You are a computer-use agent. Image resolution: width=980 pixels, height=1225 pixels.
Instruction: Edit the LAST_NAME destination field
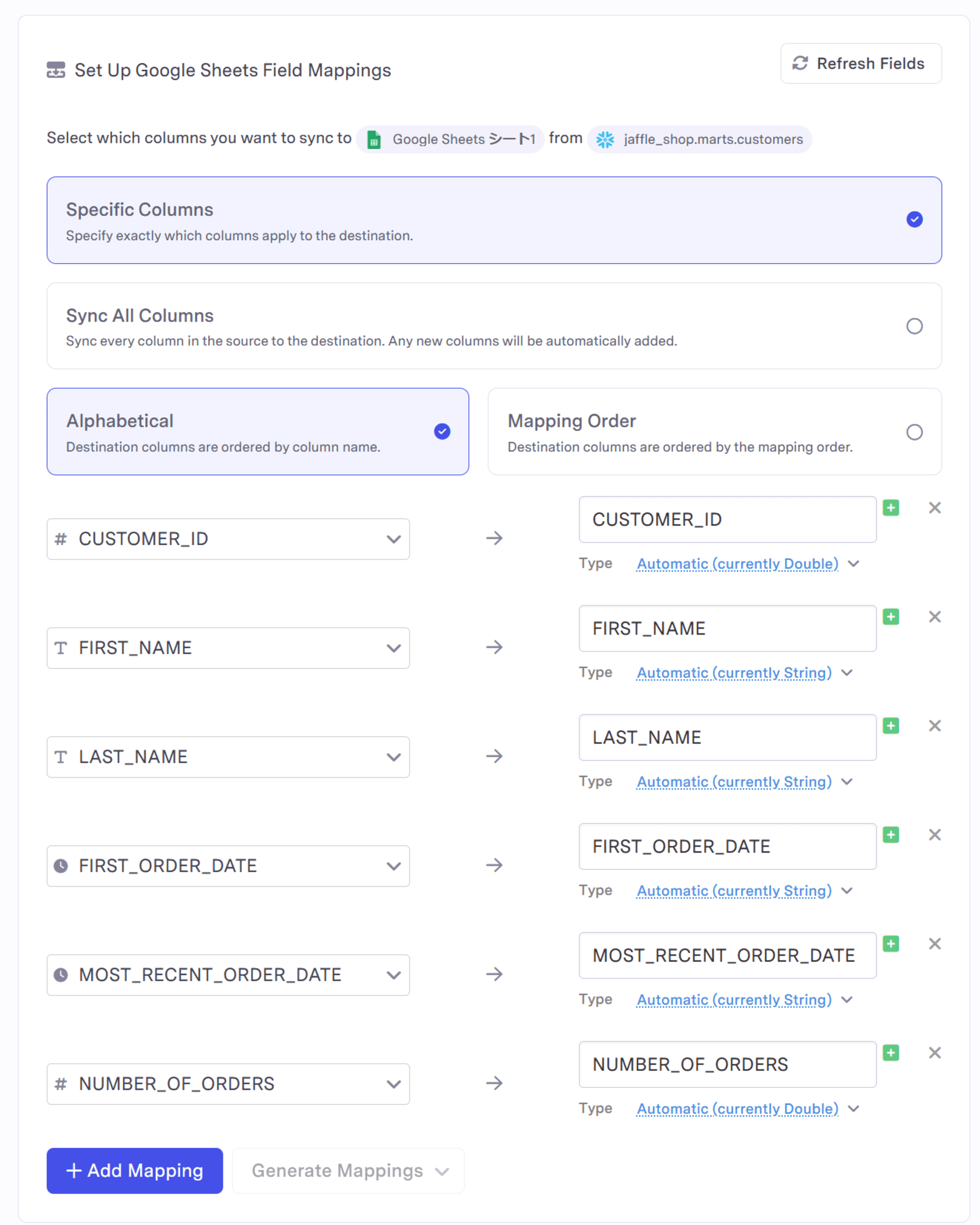(727, 737)
